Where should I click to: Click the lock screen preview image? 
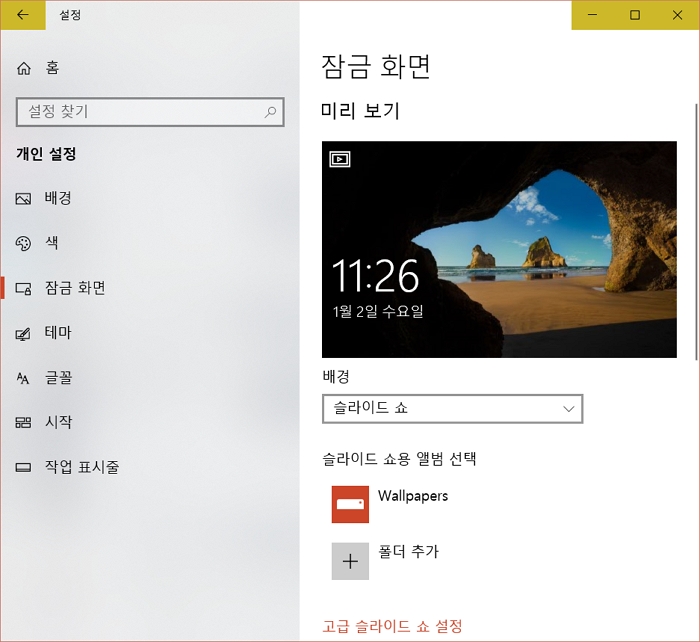[x=499, y=249]
